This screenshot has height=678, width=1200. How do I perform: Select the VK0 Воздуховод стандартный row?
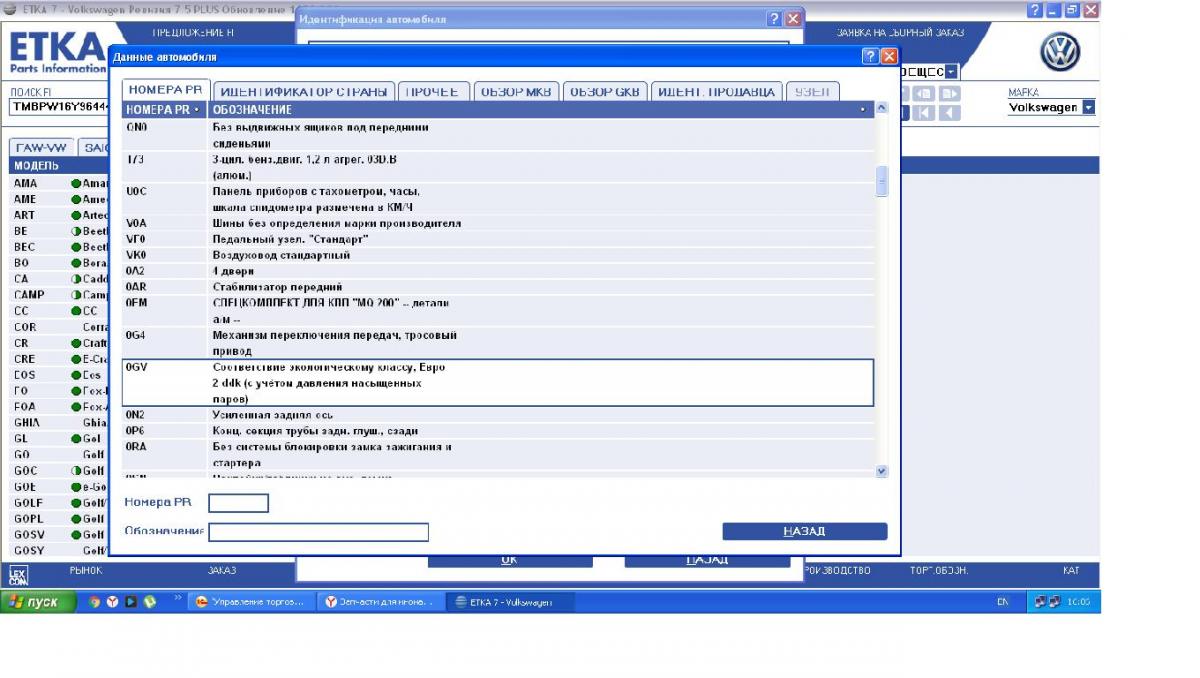tap(498, 255)
